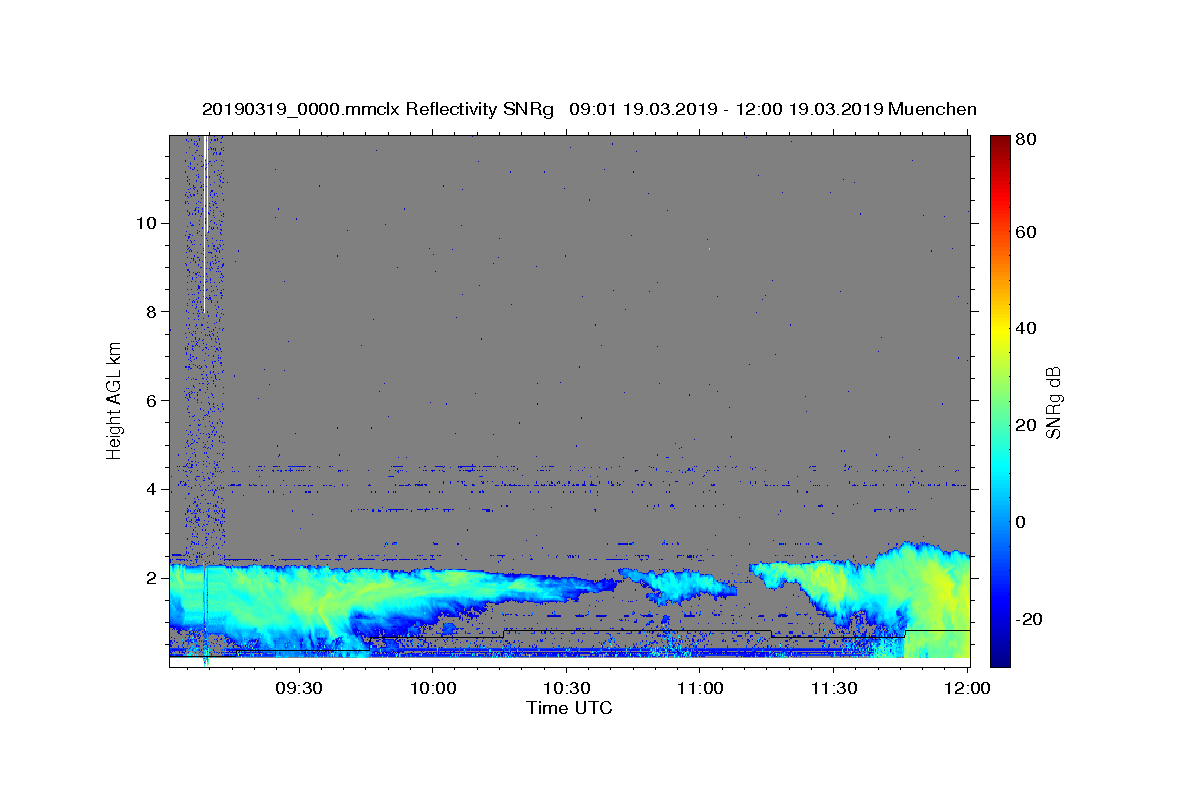Image resolution: width=1200 pixels, height=800 pixels.
Task: Click the 10:00 time tick label
Action: pos(433,688)
